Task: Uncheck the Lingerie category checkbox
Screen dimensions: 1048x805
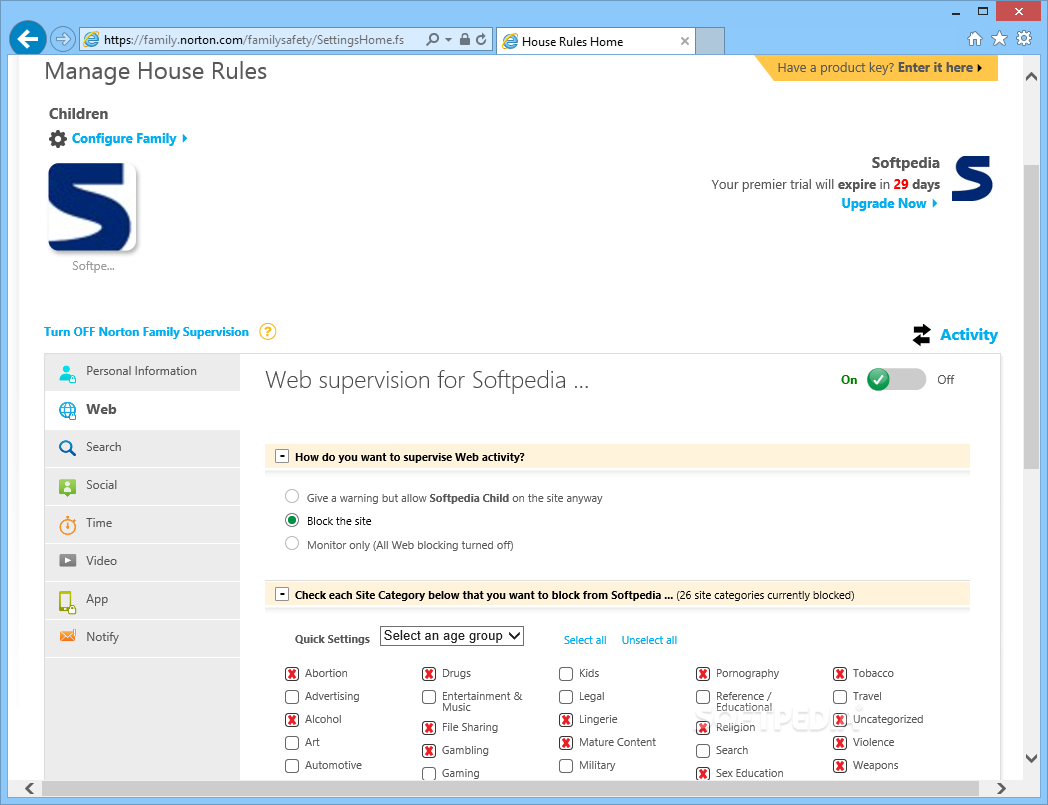Action: click(566, 720)
